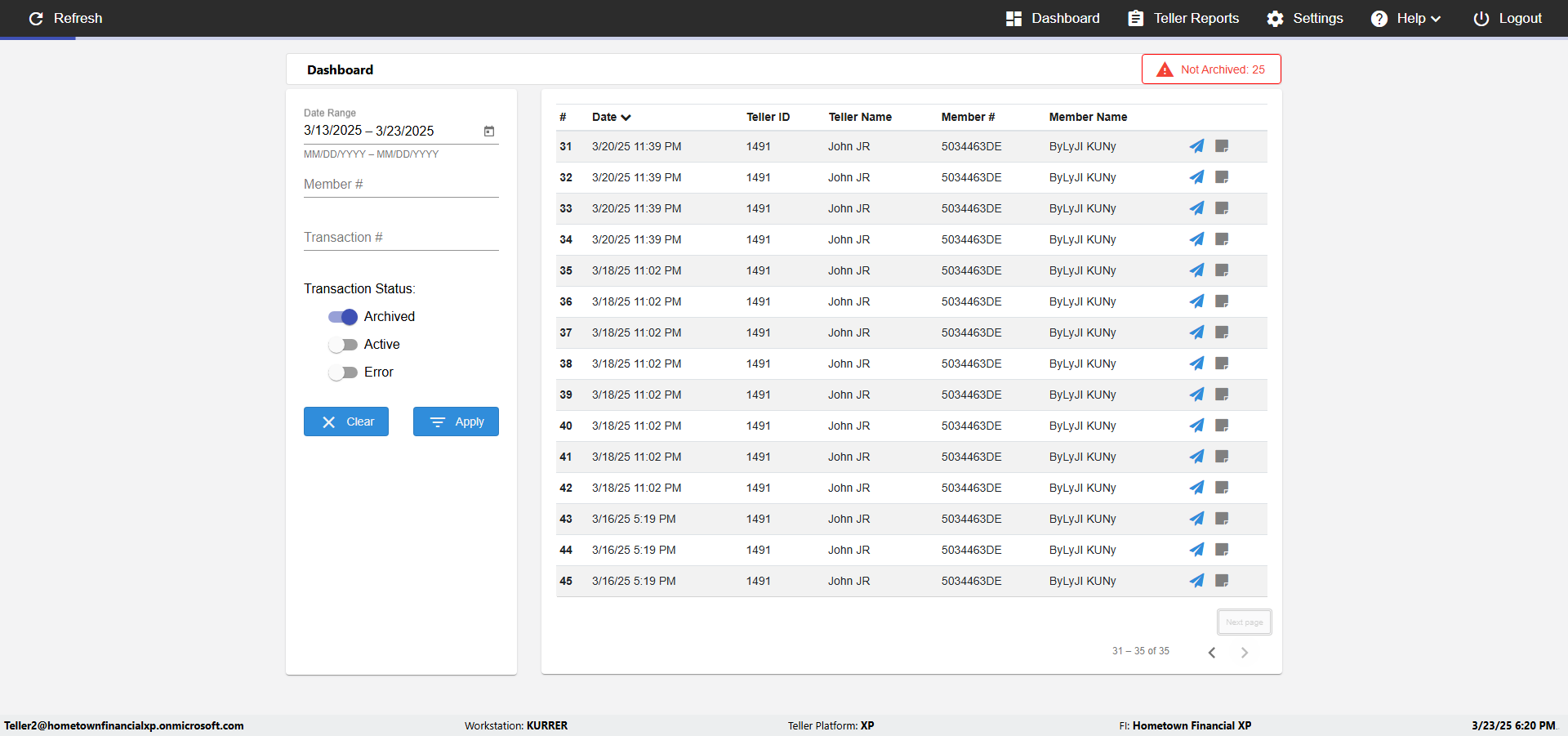Select the teller ID in row 39
Viewport: 1568px width, 736px height.
pyautogui.click(x=759, y=395)
